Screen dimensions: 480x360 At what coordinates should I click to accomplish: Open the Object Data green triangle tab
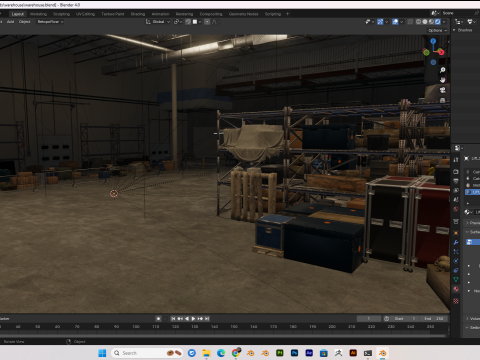[456, 280]
